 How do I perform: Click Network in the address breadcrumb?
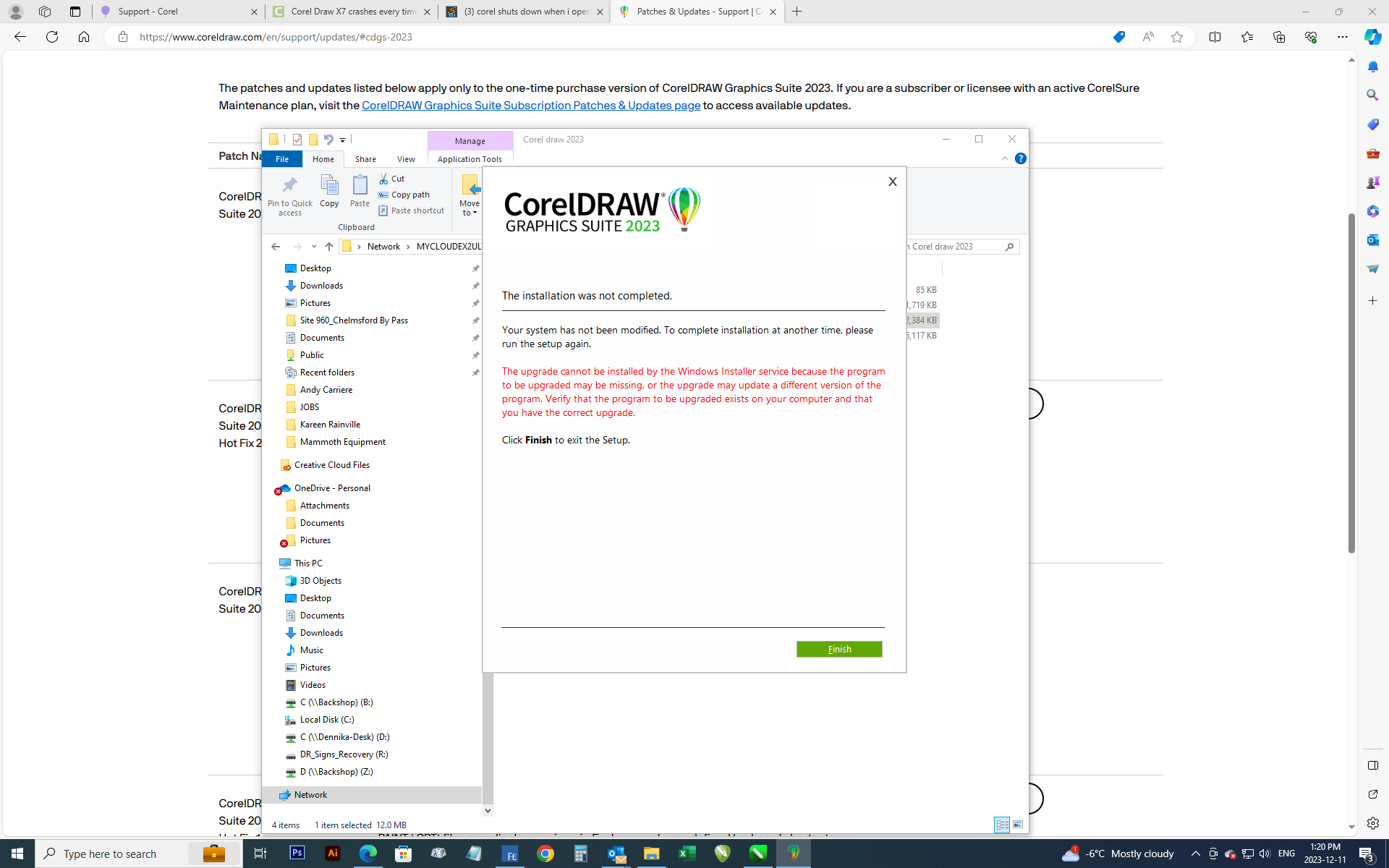coord(383,247)
